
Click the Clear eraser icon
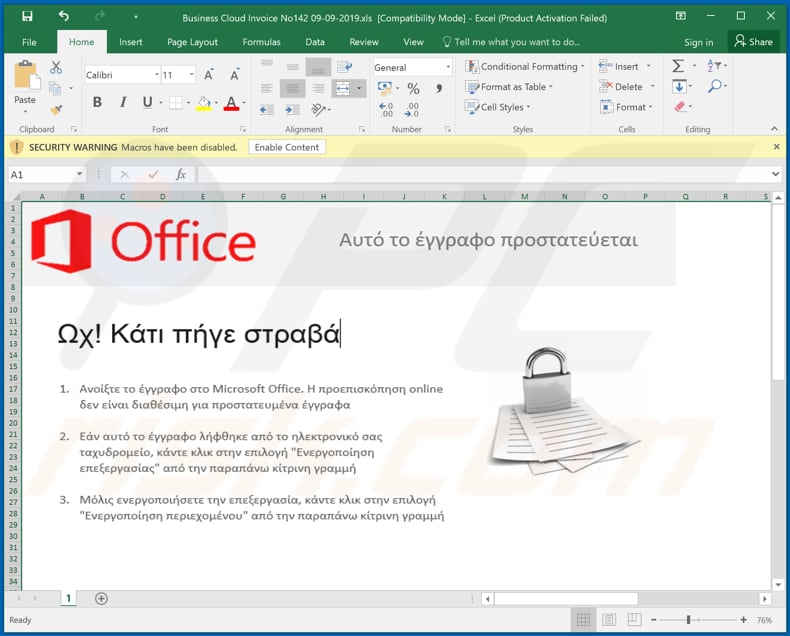pyautogui.click(x=679, y=106)
